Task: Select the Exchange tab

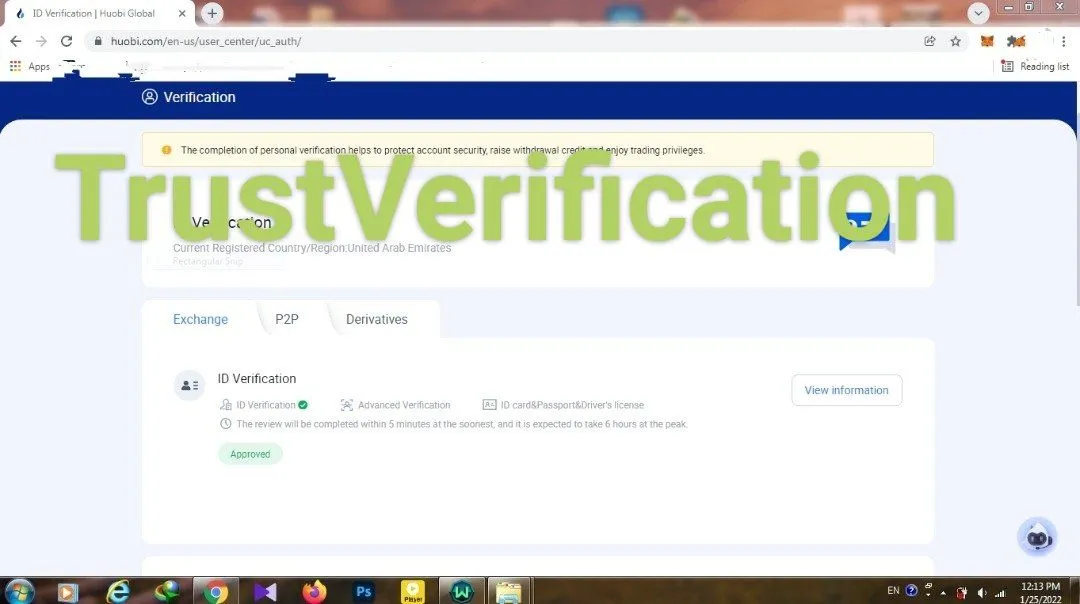Action: 200,319
